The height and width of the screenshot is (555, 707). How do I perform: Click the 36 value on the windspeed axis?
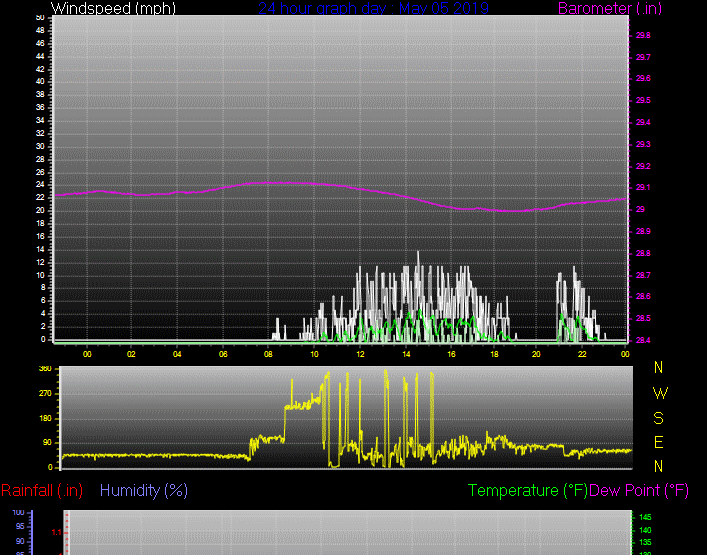coord(40,107)
